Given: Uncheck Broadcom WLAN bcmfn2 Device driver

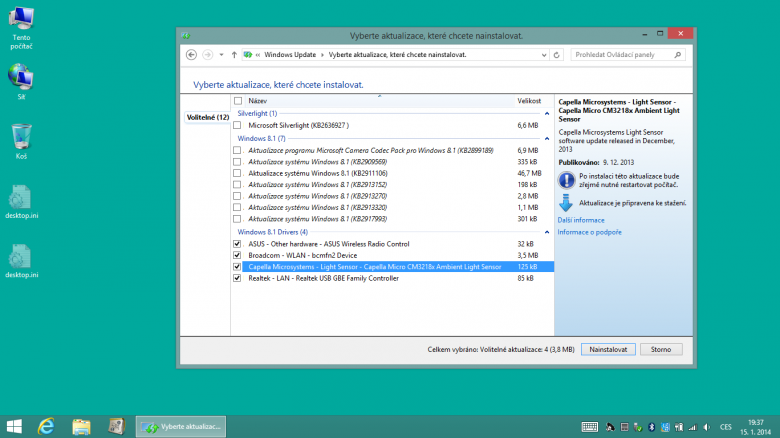Looking at the screenshot, I should click(x=237, y=255).
